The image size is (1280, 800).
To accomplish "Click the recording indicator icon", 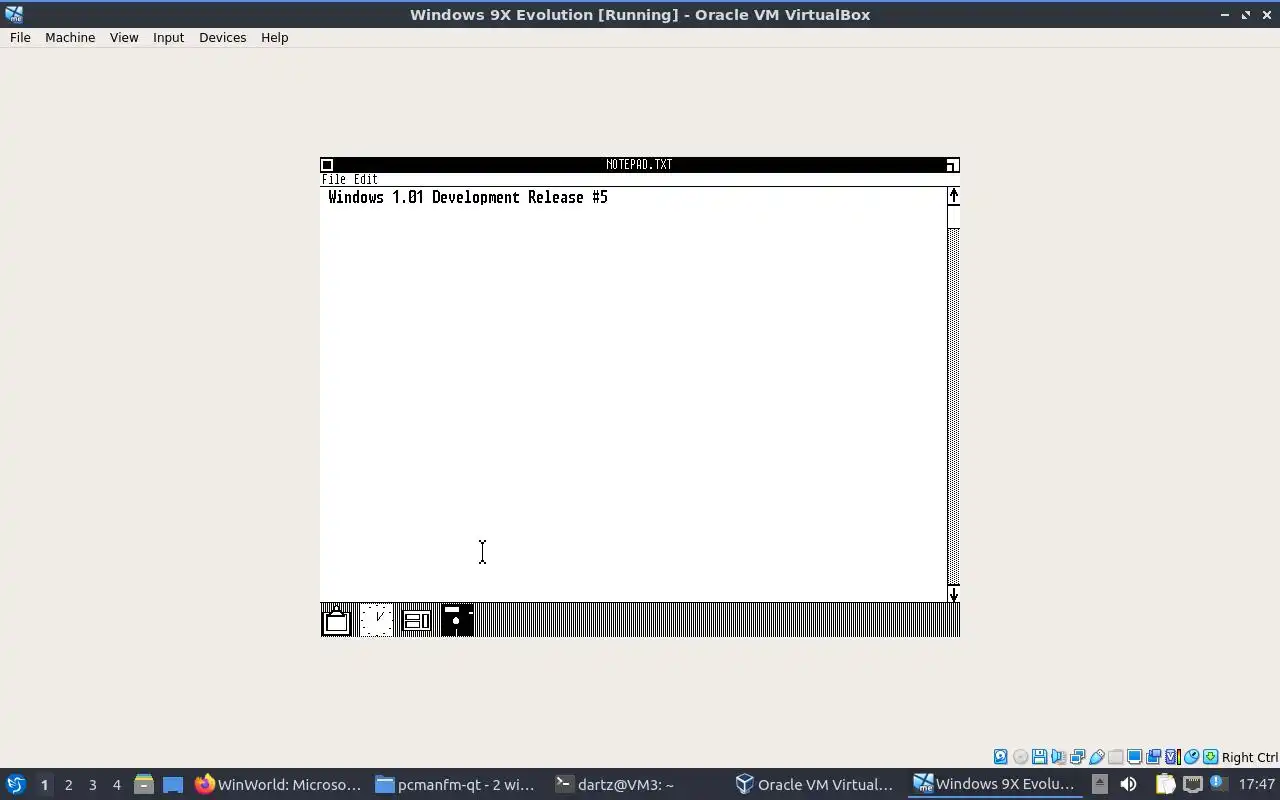I will point(1153,757).
